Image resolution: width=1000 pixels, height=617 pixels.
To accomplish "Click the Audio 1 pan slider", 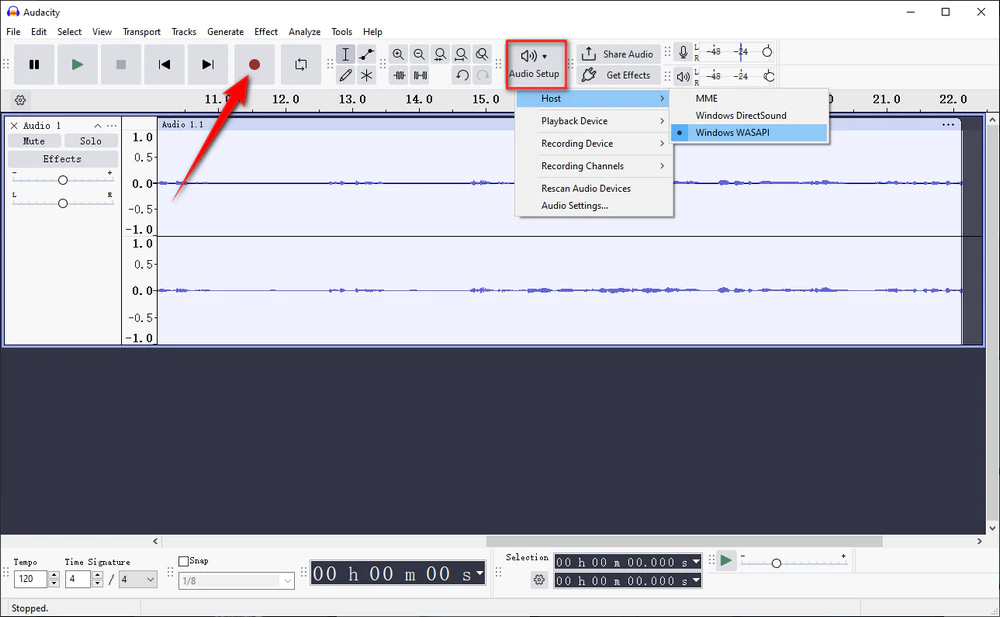I will coord(62,203).
